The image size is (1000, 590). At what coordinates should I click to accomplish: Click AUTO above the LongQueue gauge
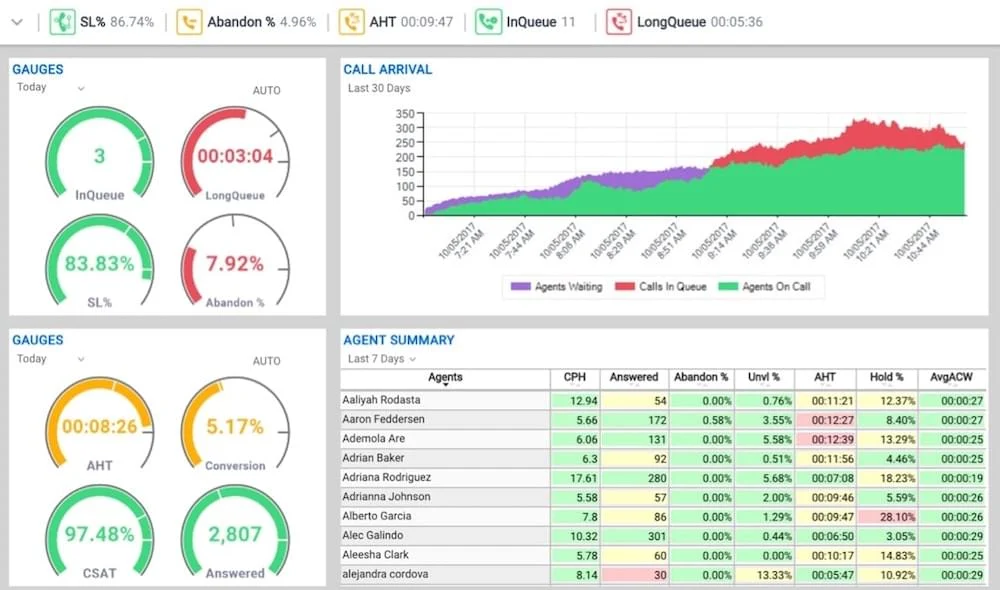pyautogui.click(x=266, y=91)
